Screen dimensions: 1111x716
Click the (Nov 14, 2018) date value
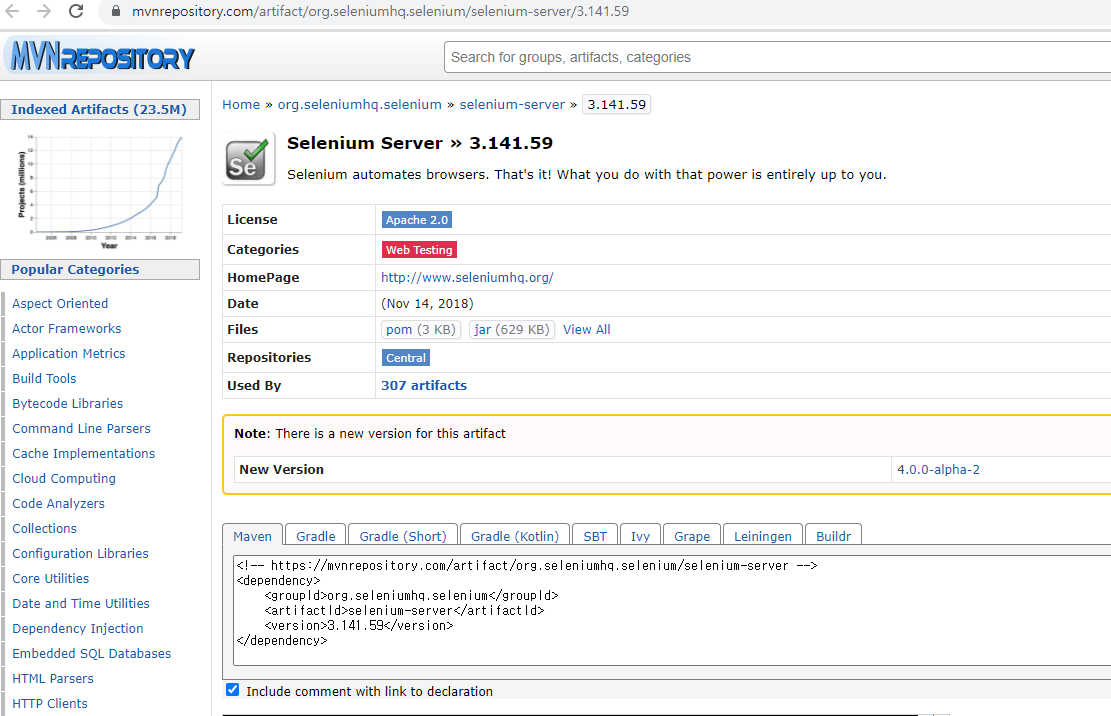427,303
